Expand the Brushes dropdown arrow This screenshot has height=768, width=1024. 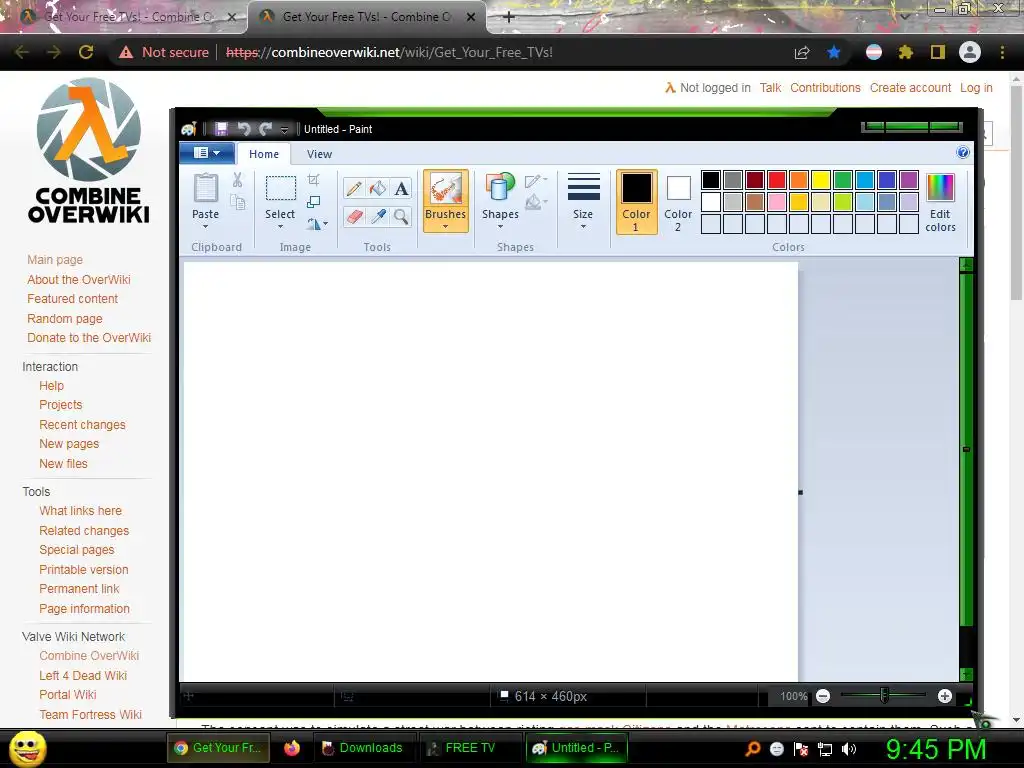click(x=445, y=227)
